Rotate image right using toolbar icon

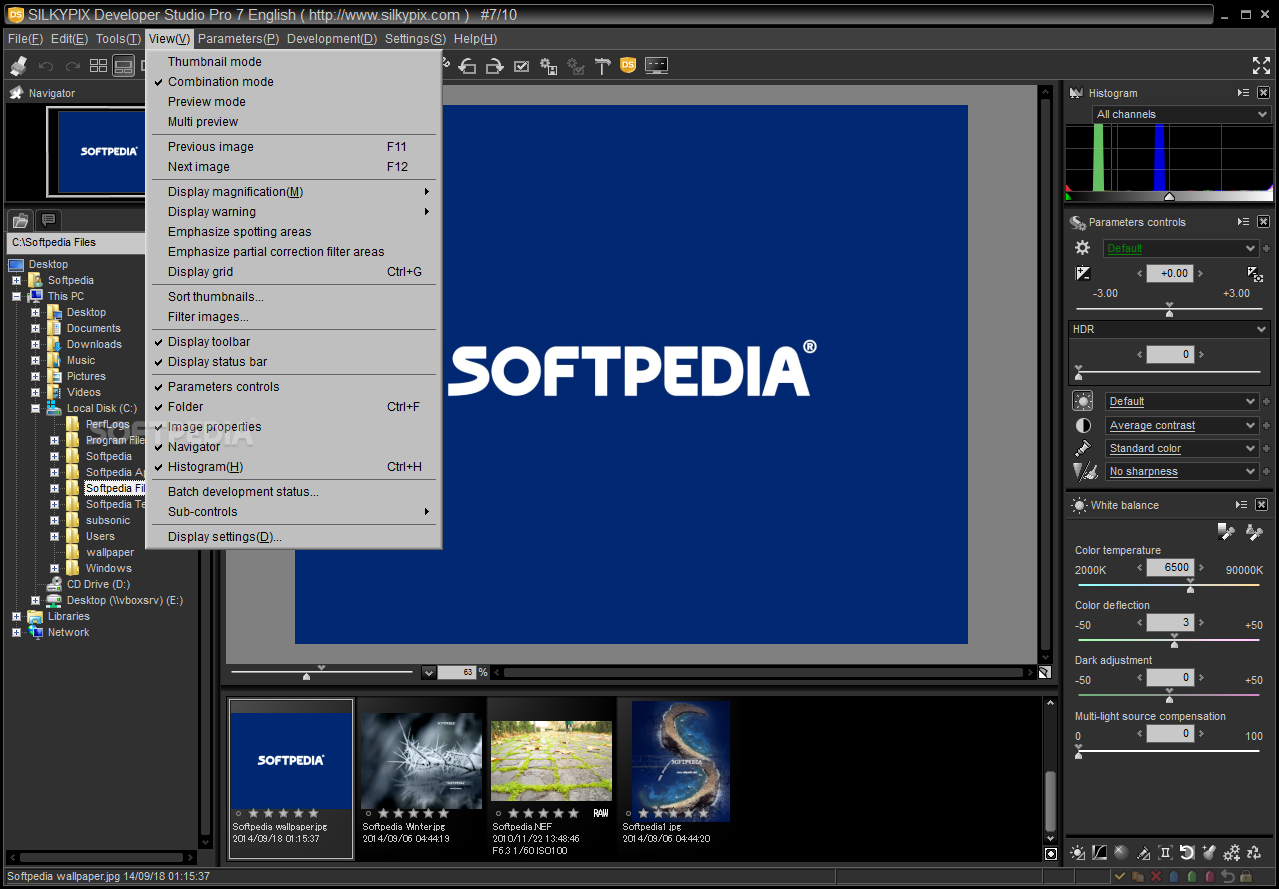click(x=494, y=66)
